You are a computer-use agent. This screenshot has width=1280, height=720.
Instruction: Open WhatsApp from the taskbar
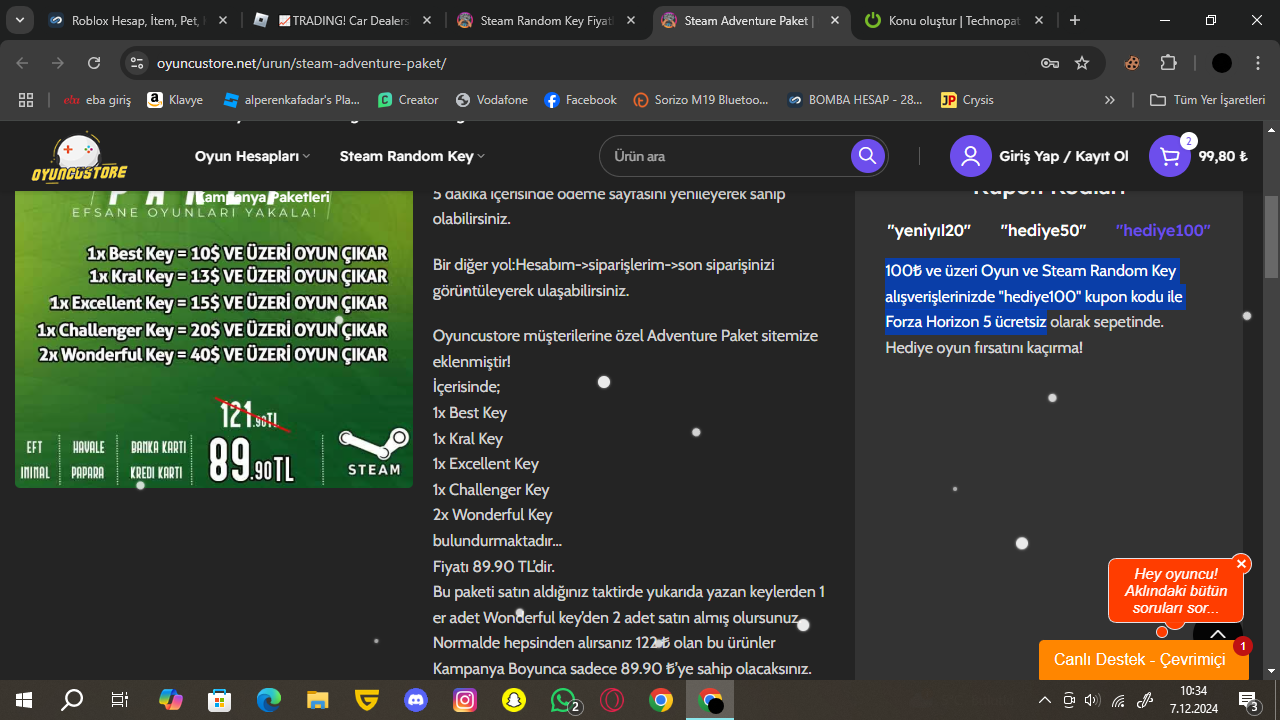(564, 700)
